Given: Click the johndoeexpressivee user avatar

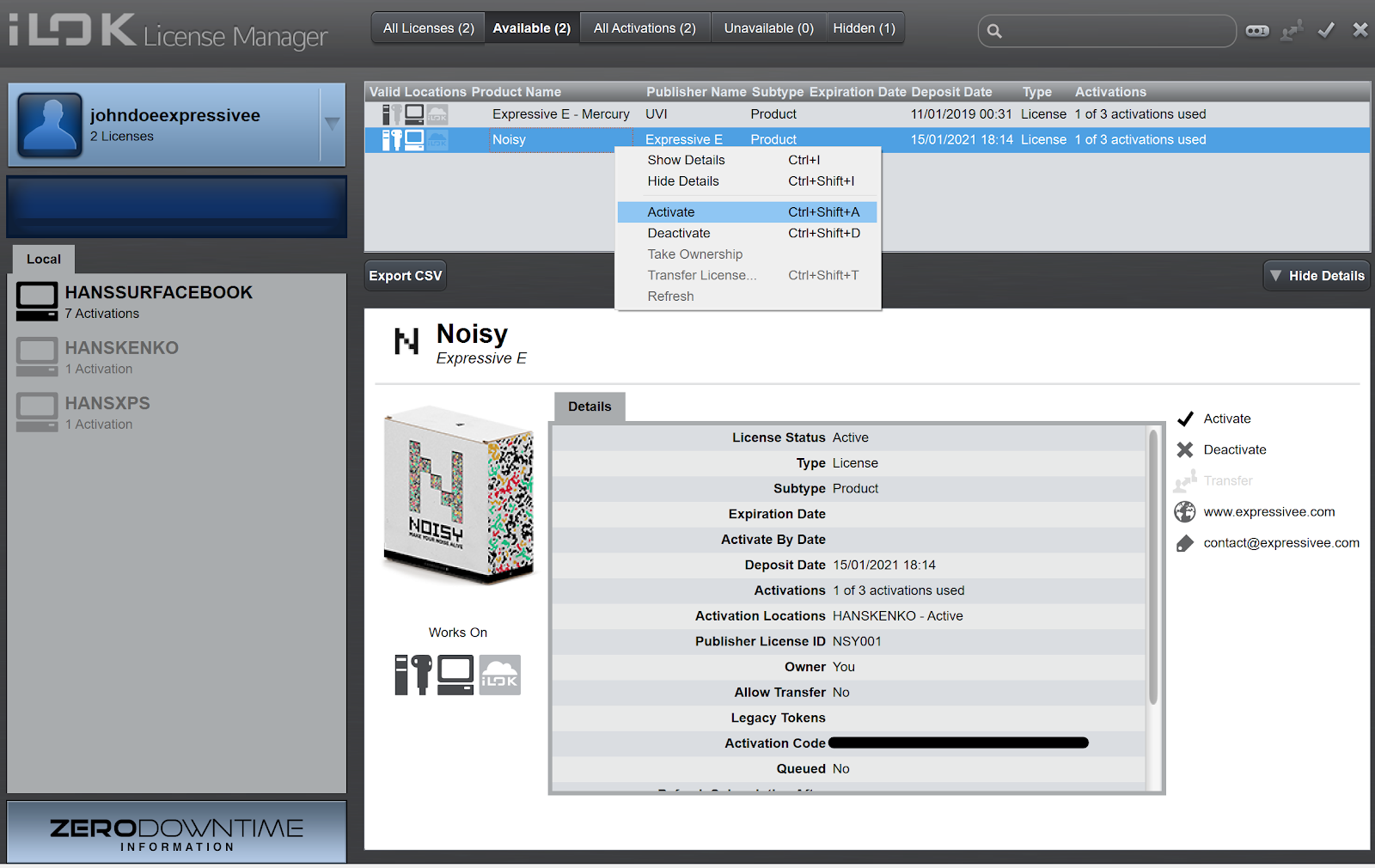Looking at the screenshot, I should click(x=50, y=125).
